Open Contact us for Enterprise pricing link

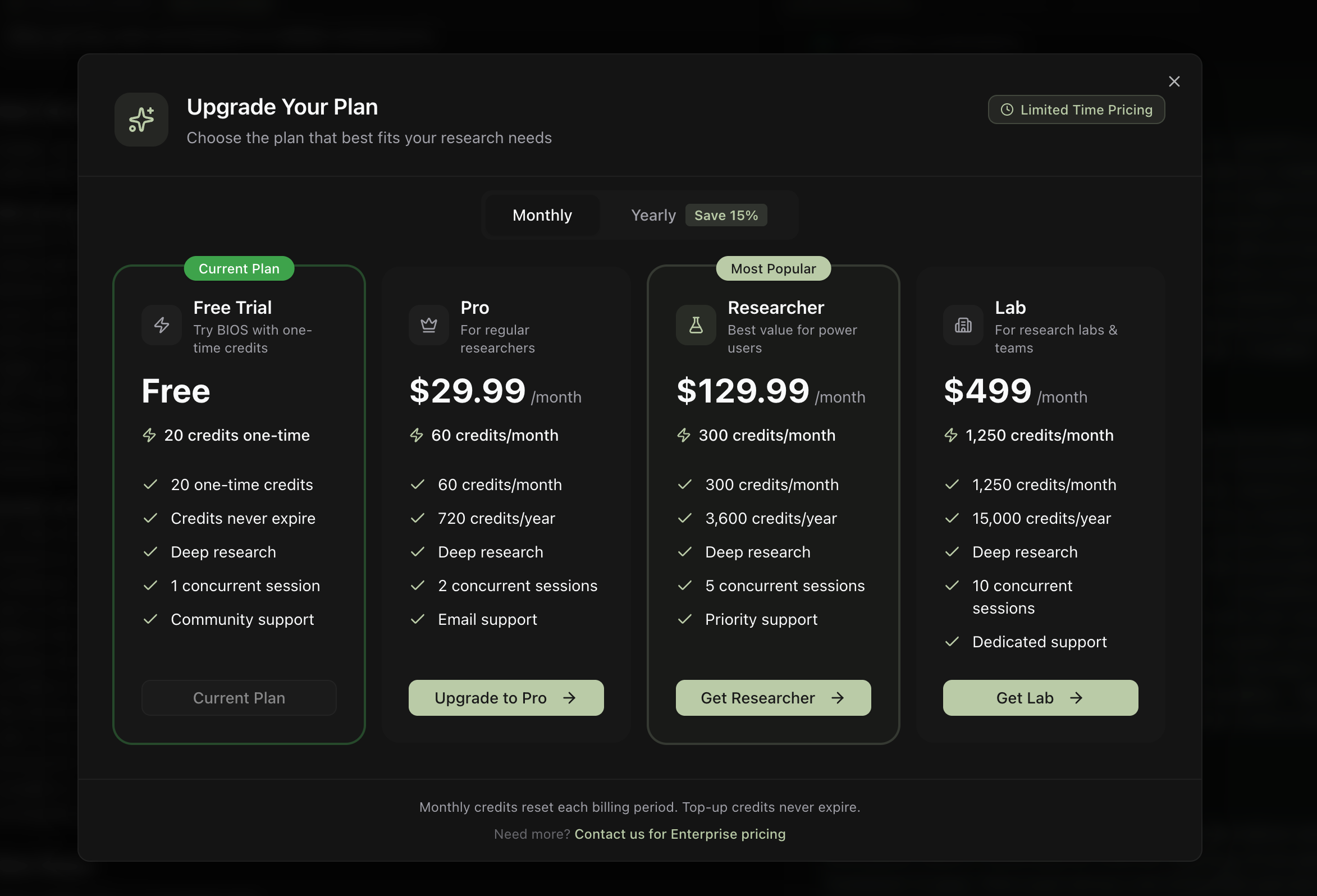(x=679, y=834)
